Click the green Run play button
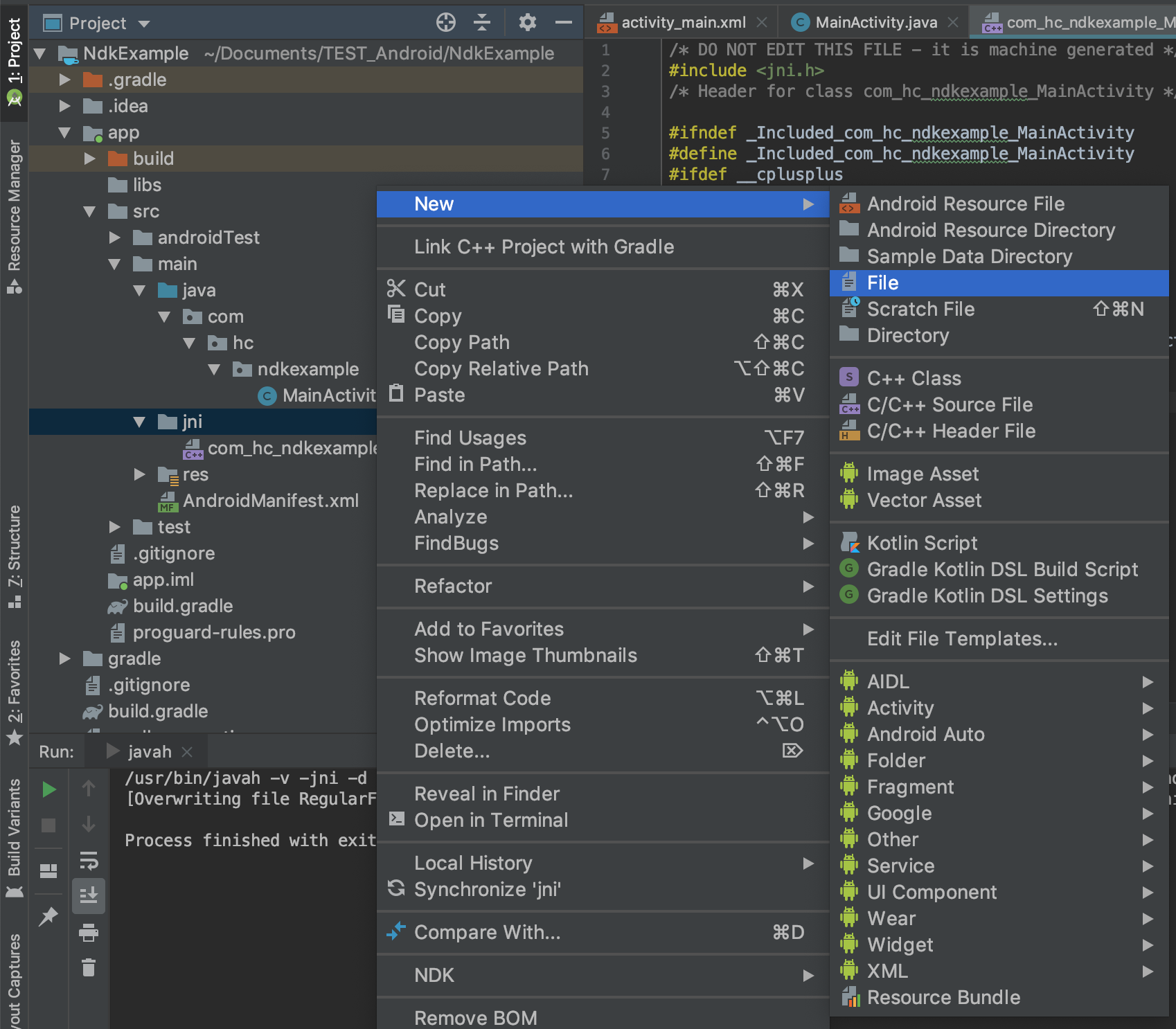 click(48, 789)
